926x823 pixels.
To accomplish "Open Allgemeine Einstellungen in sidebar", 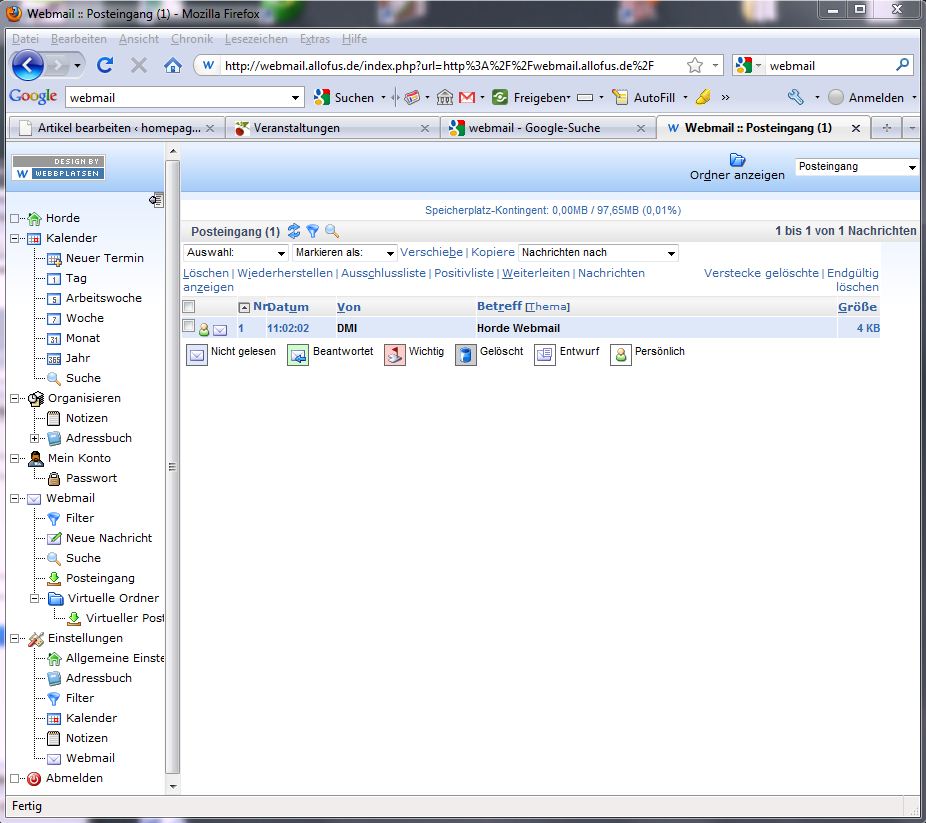I will click(115, 658).
